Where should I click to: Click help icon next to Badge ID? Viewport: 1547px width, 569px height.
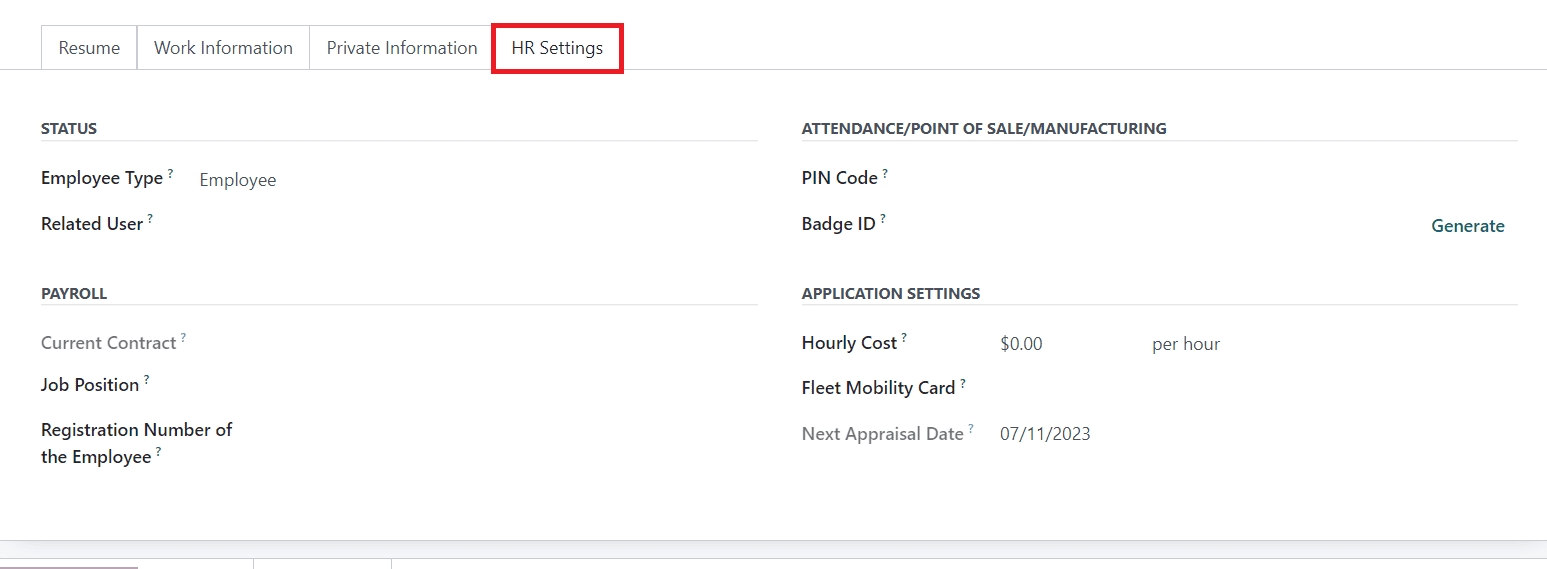tap(883, 218)
